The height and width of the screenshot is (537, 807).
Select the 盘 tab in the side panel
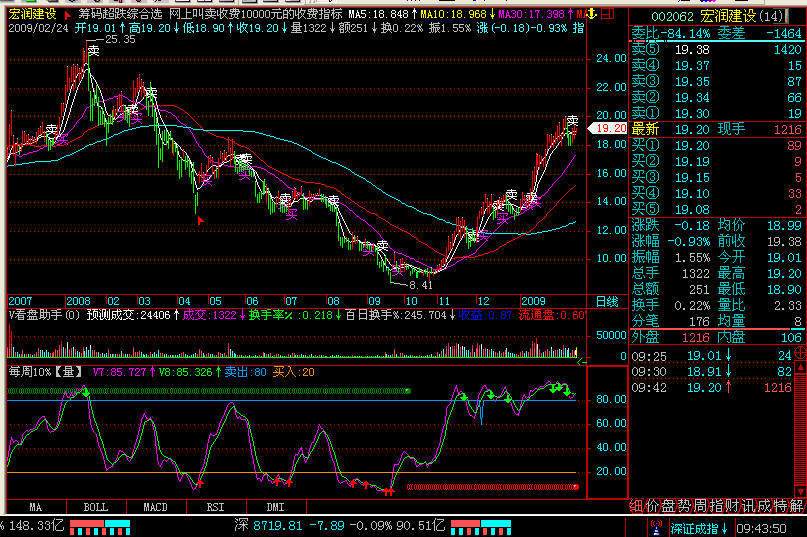pos(668,506)
